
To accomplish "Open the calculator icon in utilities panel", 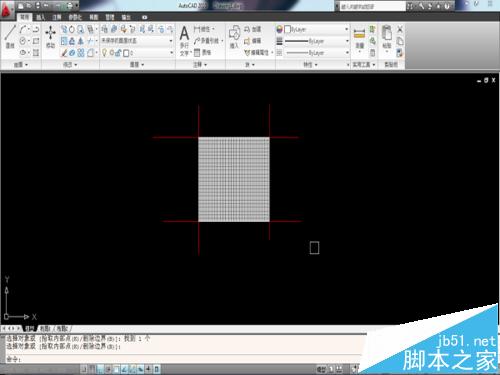I will pyautogui.click(x=373, y=53).
